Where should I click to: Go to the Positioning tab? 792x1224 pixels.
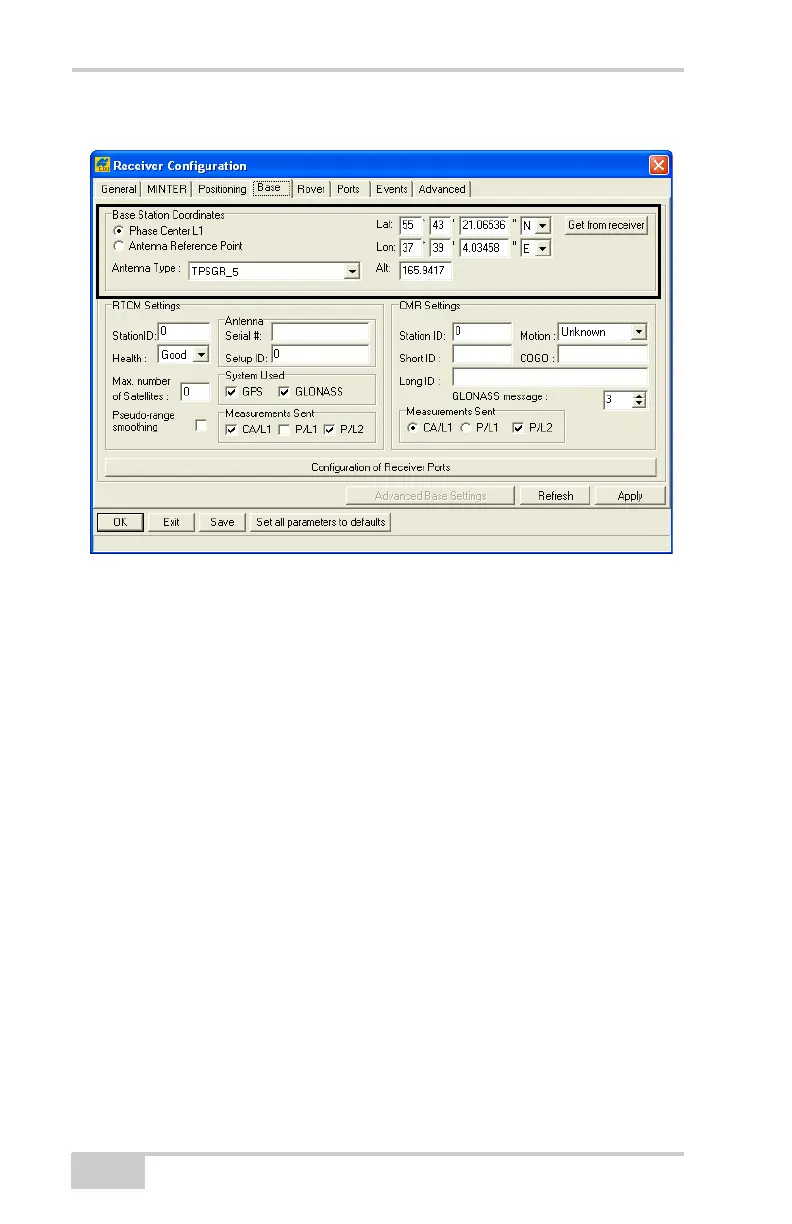(222, 189)
